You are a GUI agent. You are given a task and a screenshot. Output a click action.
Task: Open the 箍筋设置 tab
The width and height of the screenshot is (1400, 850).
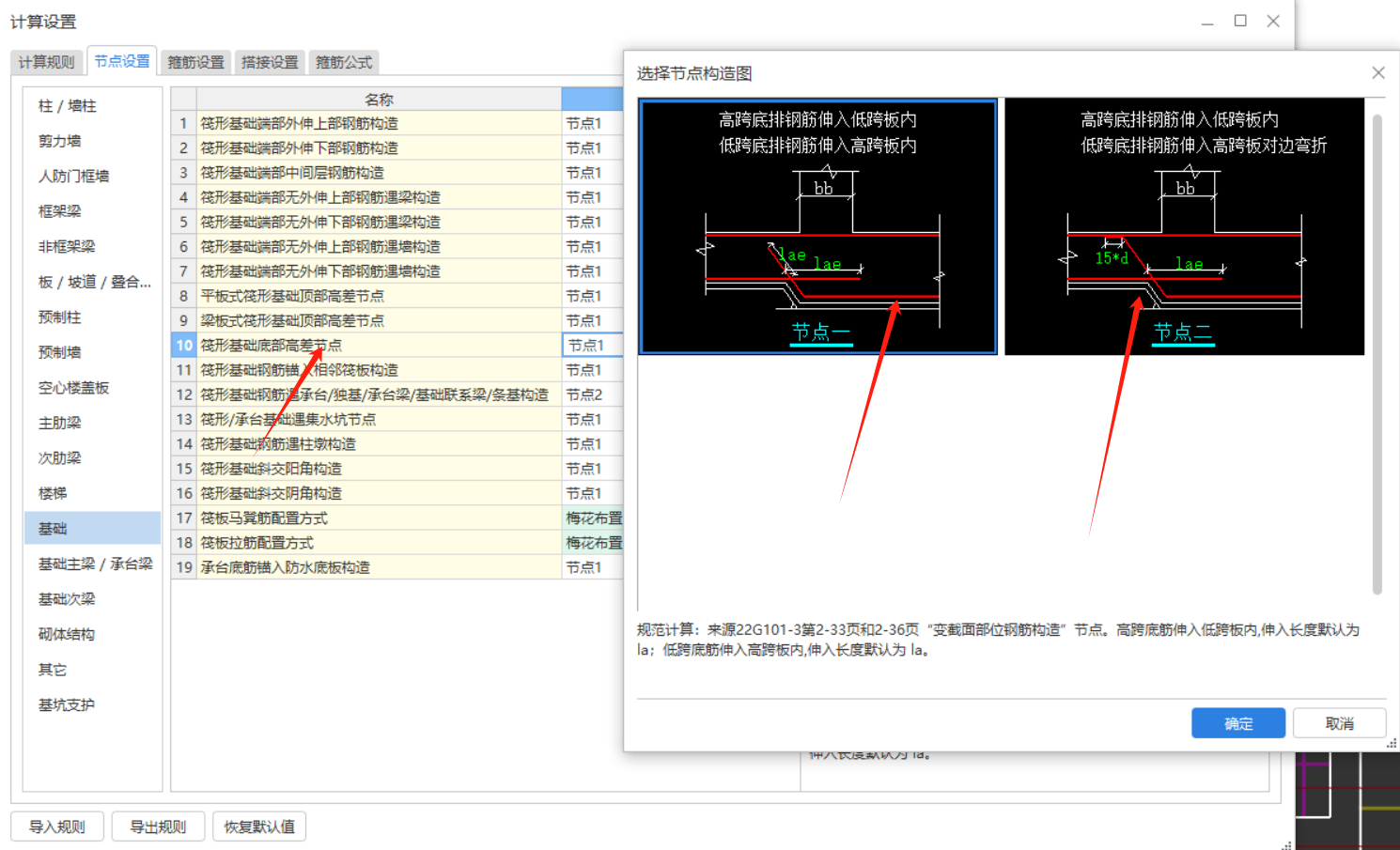[195, 62]
